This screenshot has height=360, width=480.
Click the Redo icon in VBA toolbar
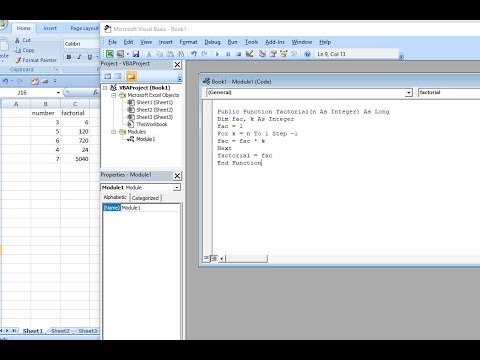point(204,54)
